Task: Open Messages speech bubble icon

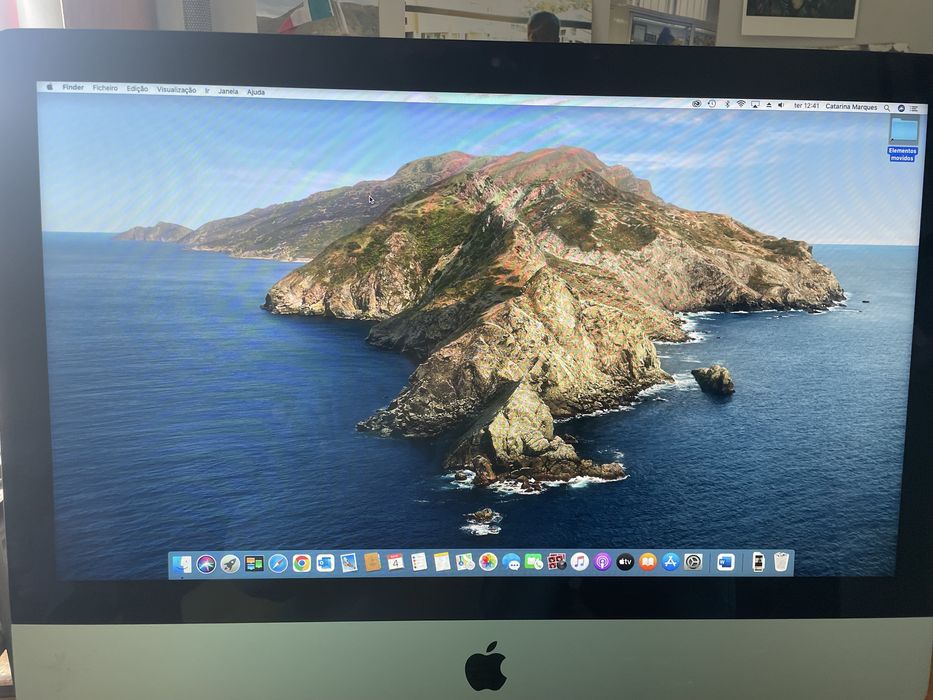Action: (511, 562)
